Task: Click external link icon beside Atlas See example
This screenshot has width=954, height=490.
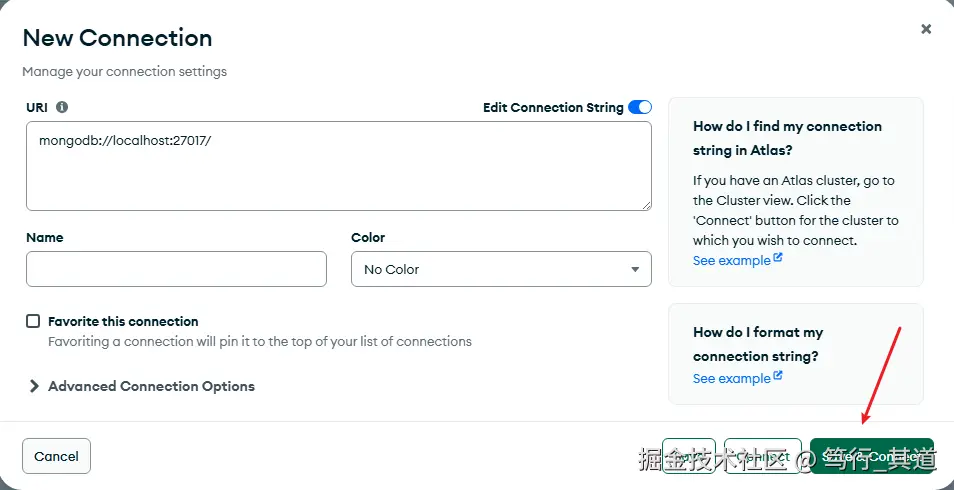Action: [778, 259]
